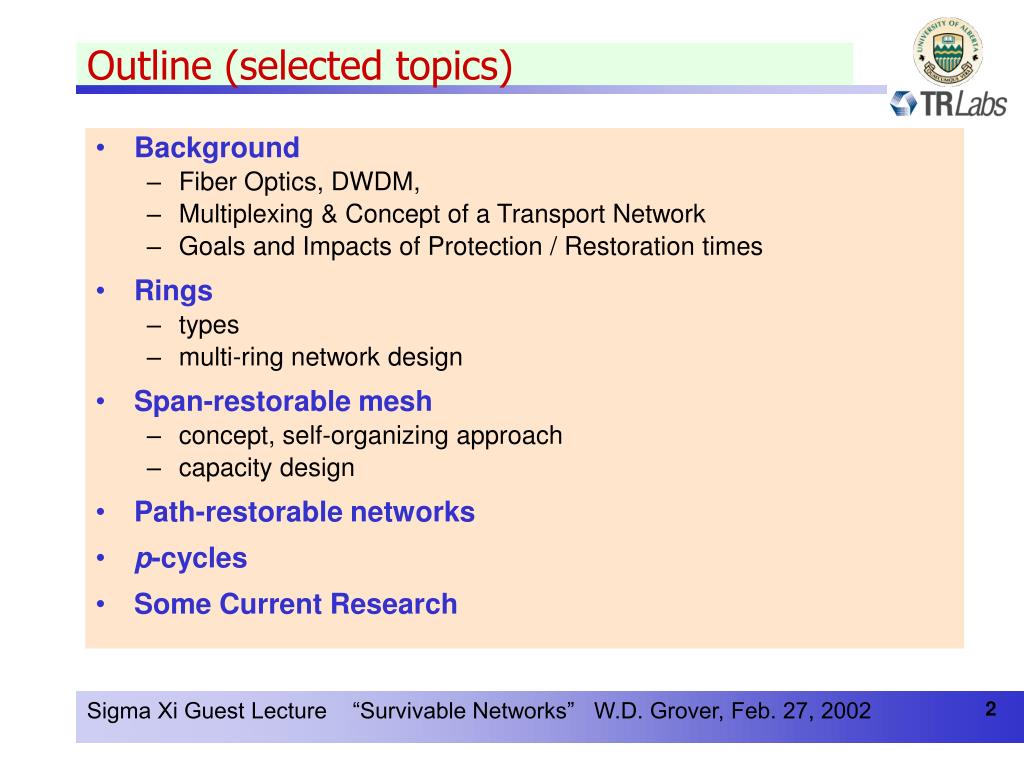Screen dimensions: 1024x768
Task: Click 'W.D. Grover, Feb. 27, 2002' footer text
Action: pyautogui.click(x=732, y=711)
